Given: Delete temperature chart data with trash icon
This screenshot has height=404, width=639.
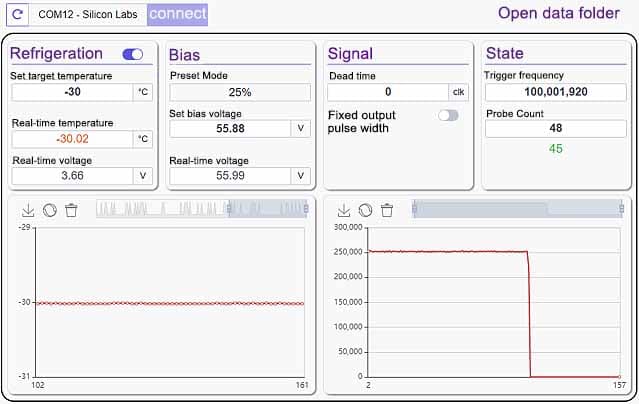Looking at the screenshot, I should [71, 210].
